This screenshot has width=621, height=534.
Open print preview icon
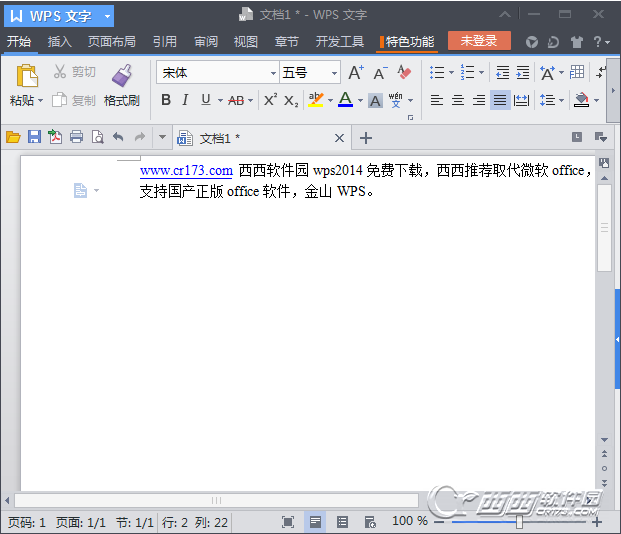tap(97, 137)
